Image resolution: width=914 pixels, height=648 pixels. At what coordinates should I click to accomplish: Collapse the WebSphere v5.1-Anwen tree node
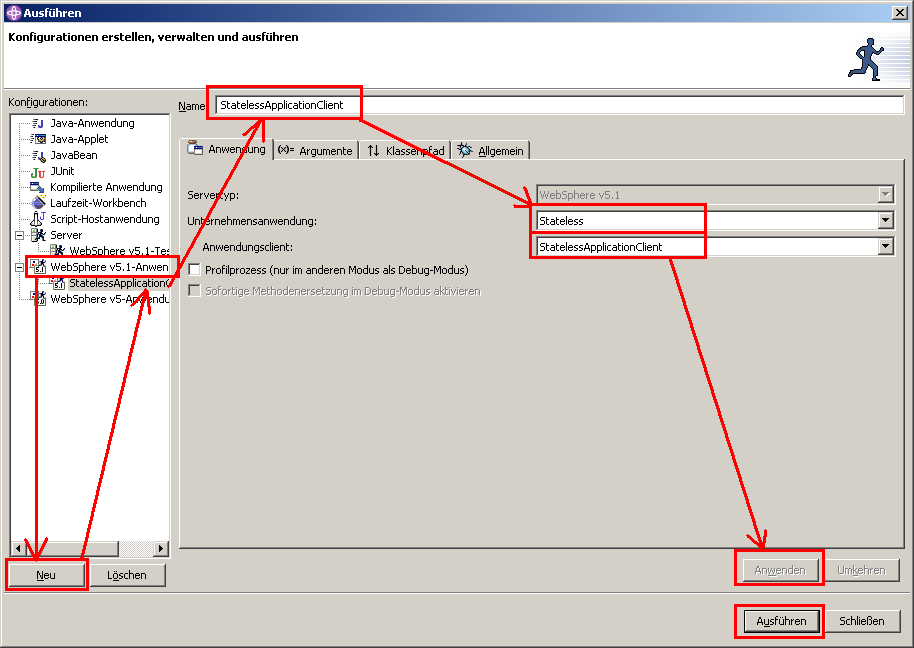[x=19, y=267]
